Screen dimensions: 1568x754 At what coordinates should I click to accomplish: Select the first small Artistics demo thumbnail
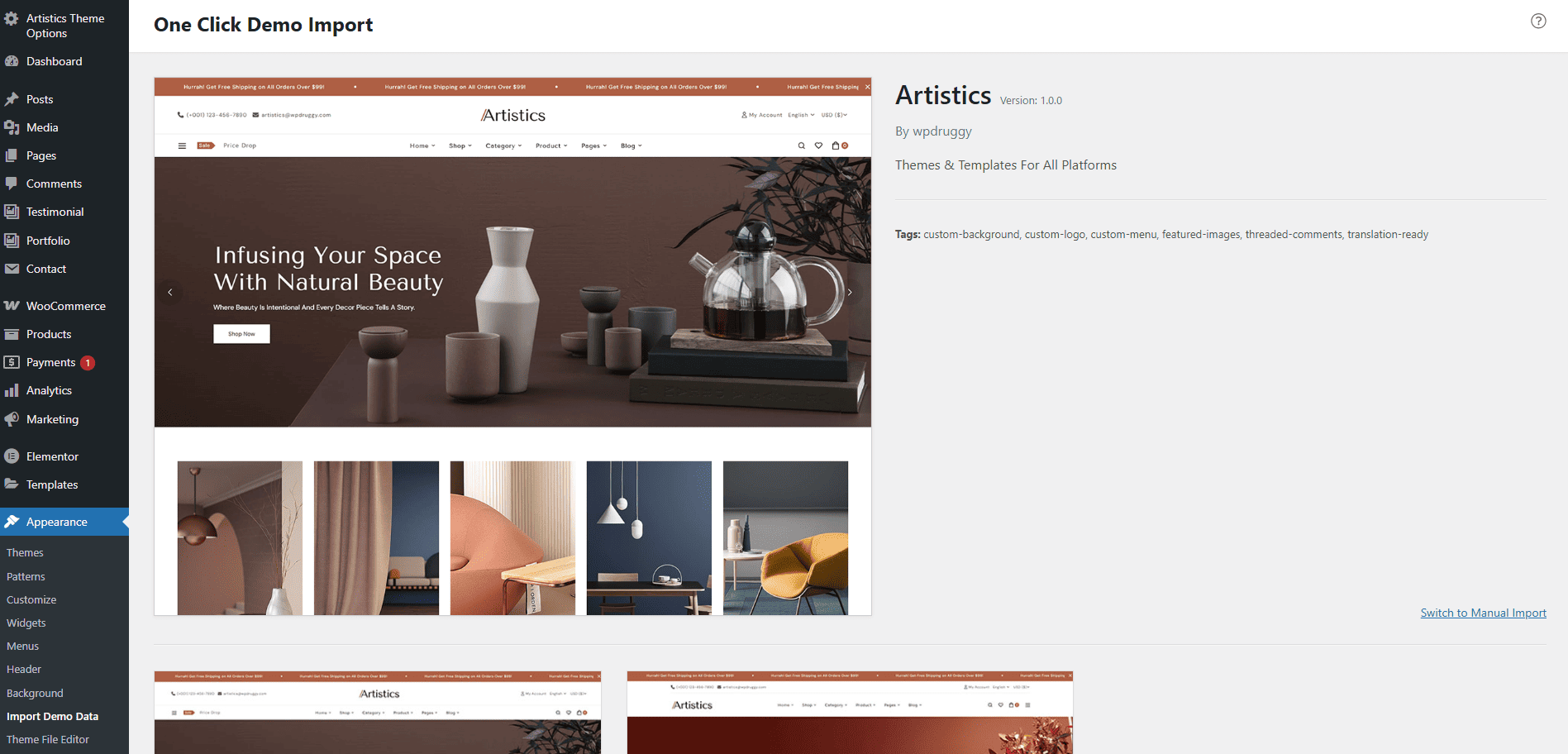pyautogui.click(x=378, y=712)
